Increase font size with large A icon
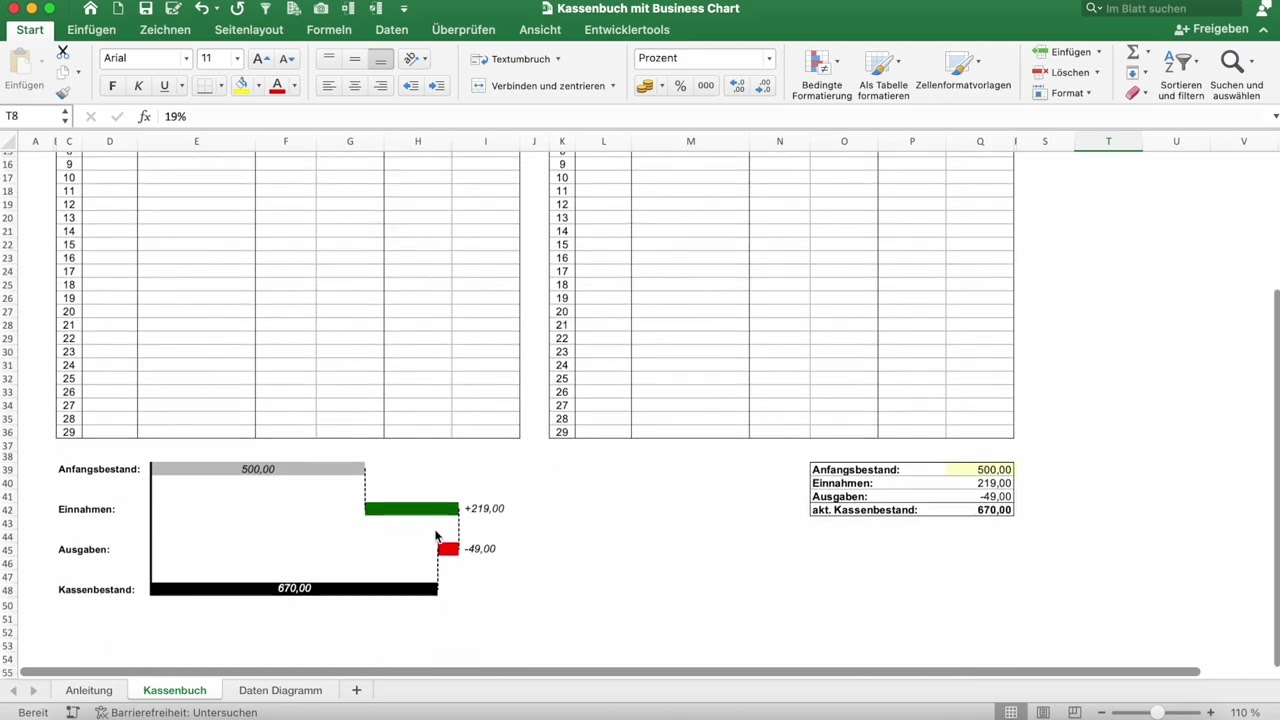 coord(260,59)
